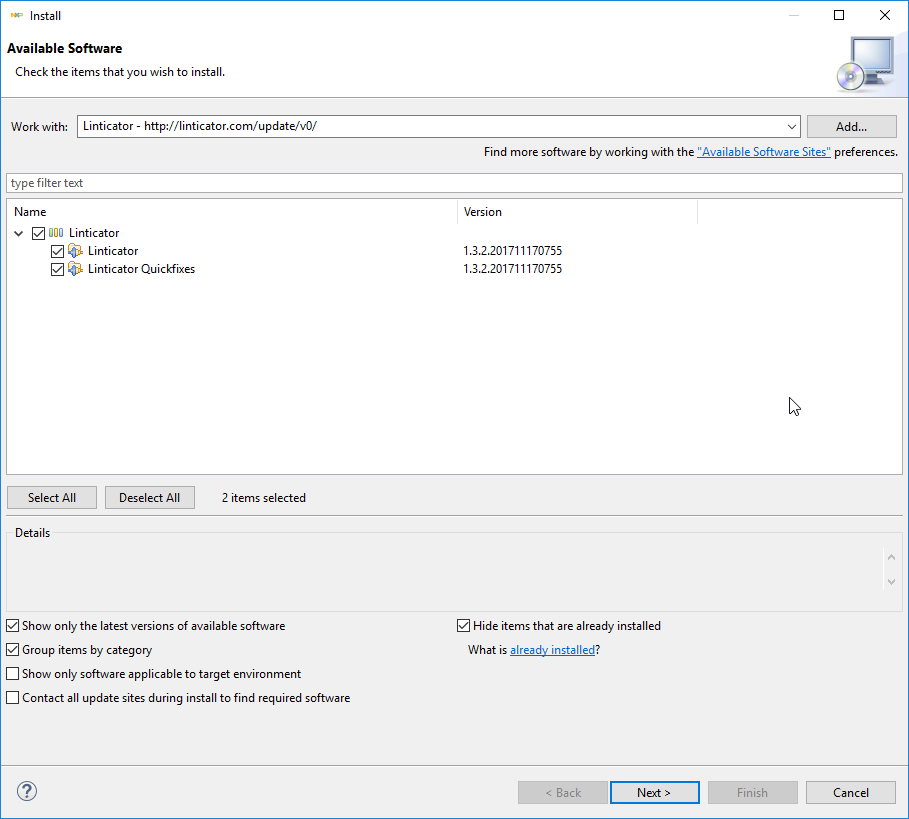Uncheck the Linticator category checkbox

click(x=38, y=233)
